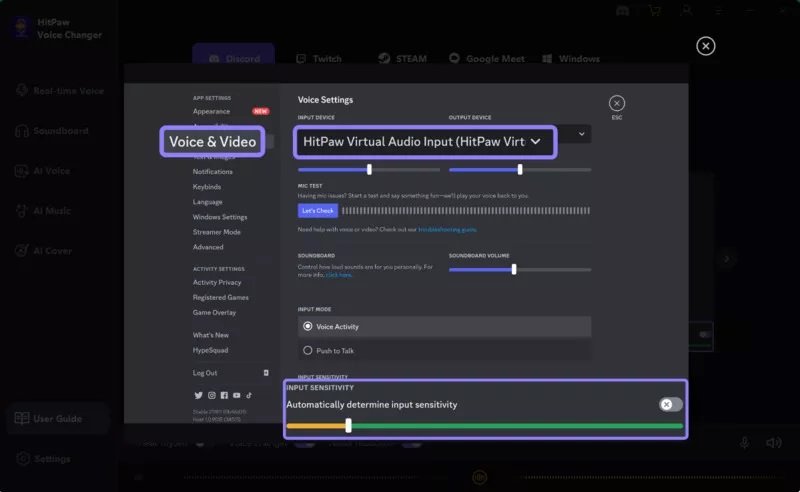Image resolution: width=800 pixels, height=492 pixels.
Task: Open AI Voice in the HitPaw sidebar
Action: (42, 171)
